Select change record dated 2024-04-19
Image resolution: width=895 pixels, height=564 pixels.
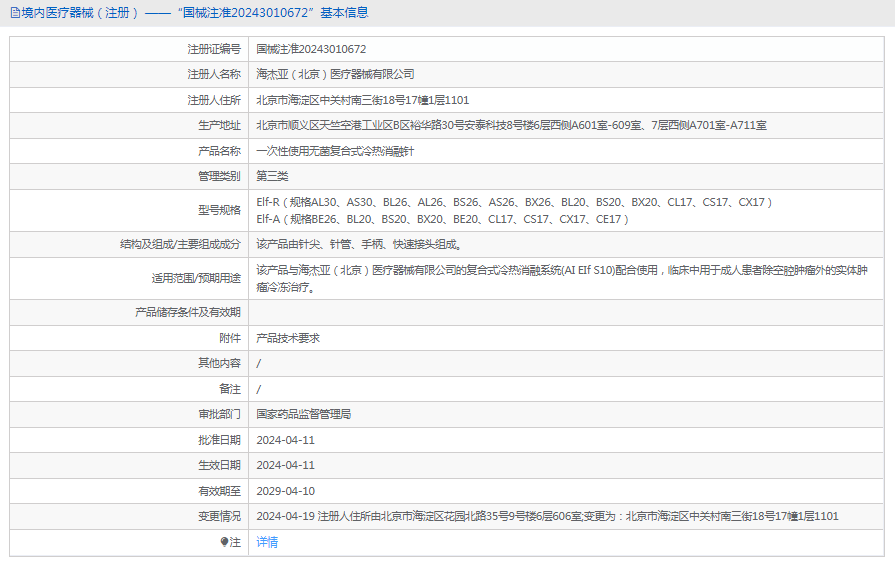pyautogui.click(x=547, y=516)
